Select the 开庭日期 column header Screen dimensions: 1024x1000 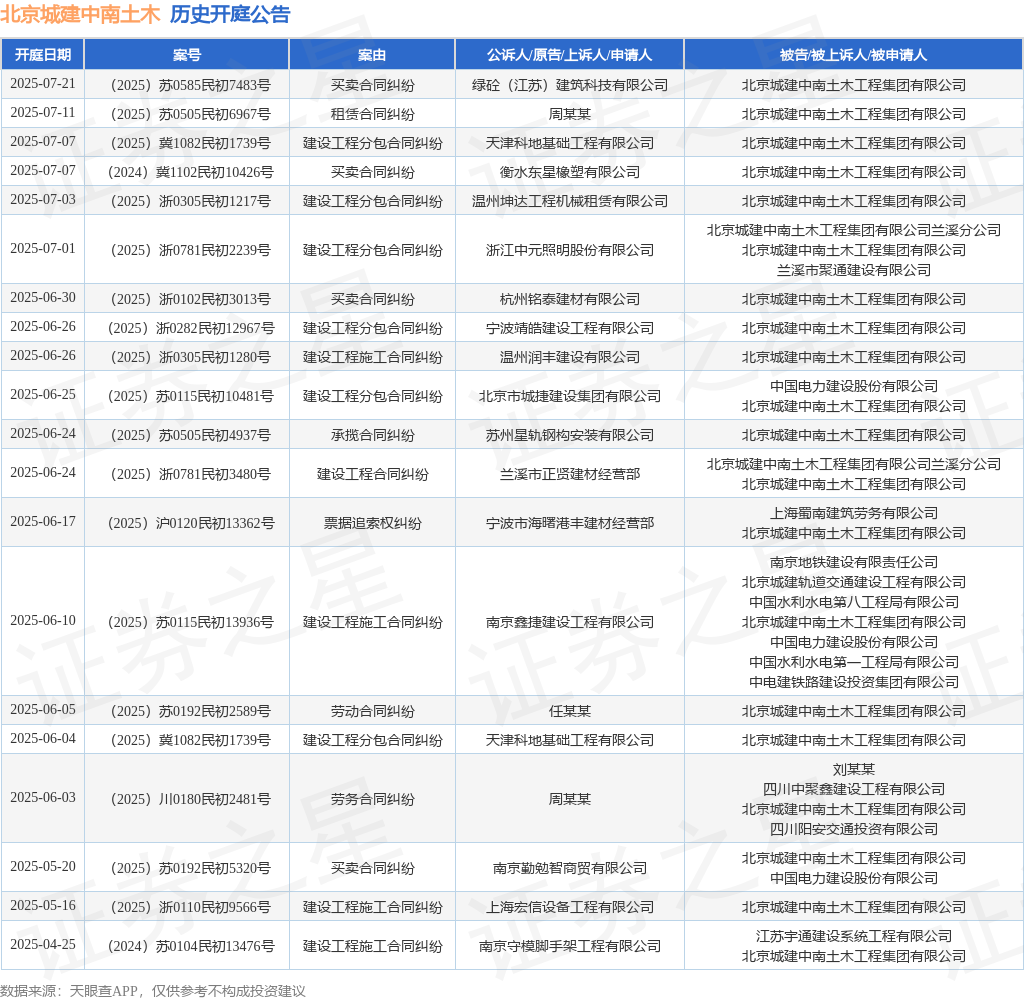tap(43, 55)
